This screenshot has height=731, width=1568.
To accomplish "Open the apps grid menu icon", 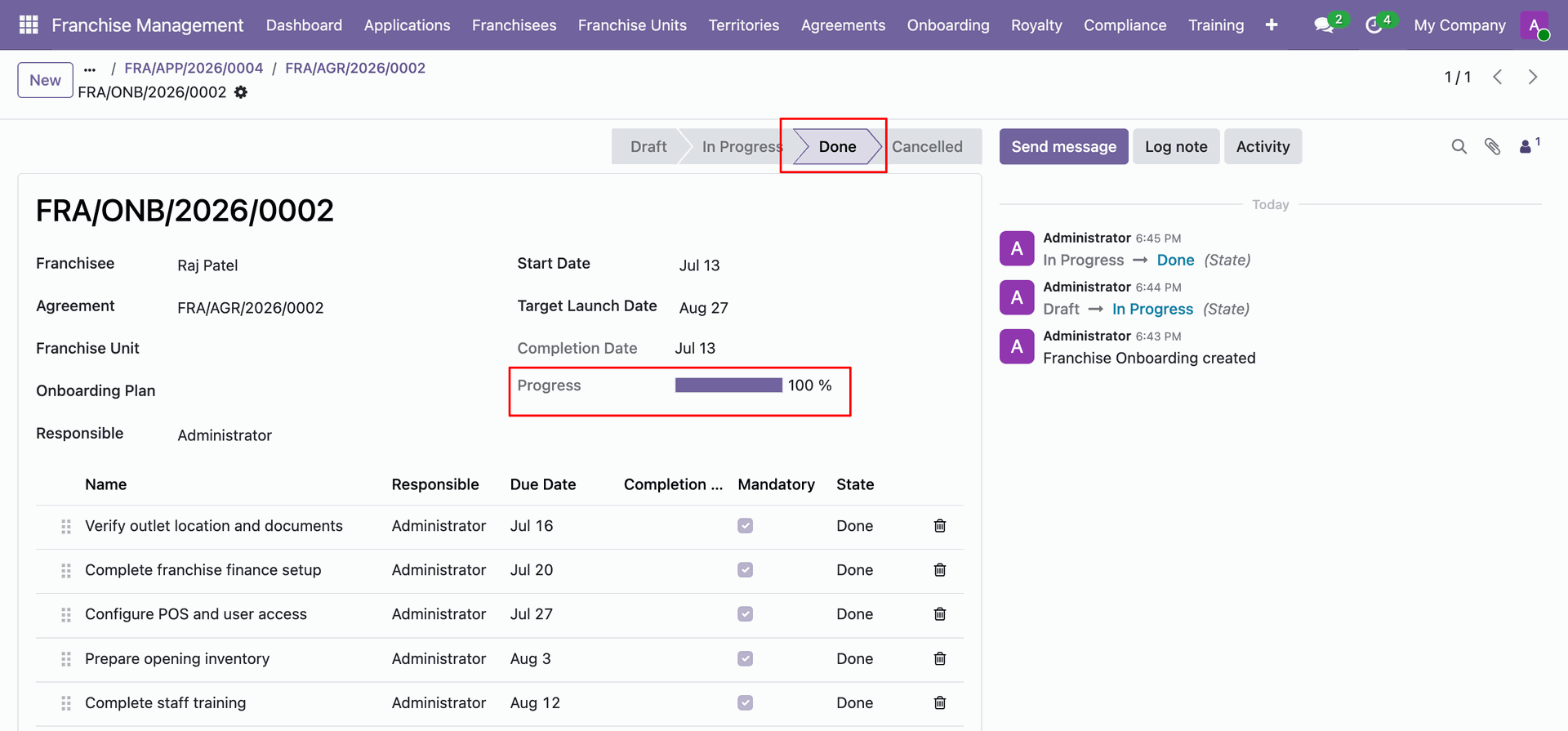I will [29, 25].
